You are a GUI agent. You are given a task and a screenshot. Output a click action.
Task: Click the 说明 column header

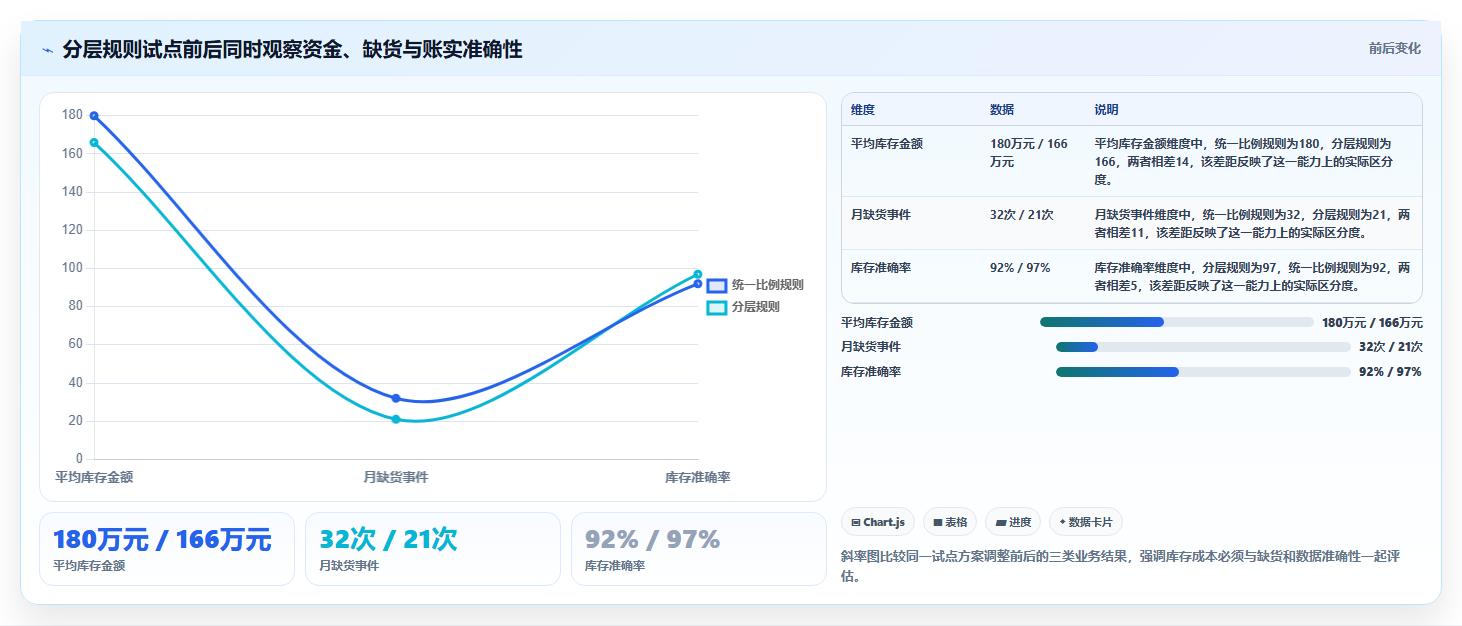1107,110
